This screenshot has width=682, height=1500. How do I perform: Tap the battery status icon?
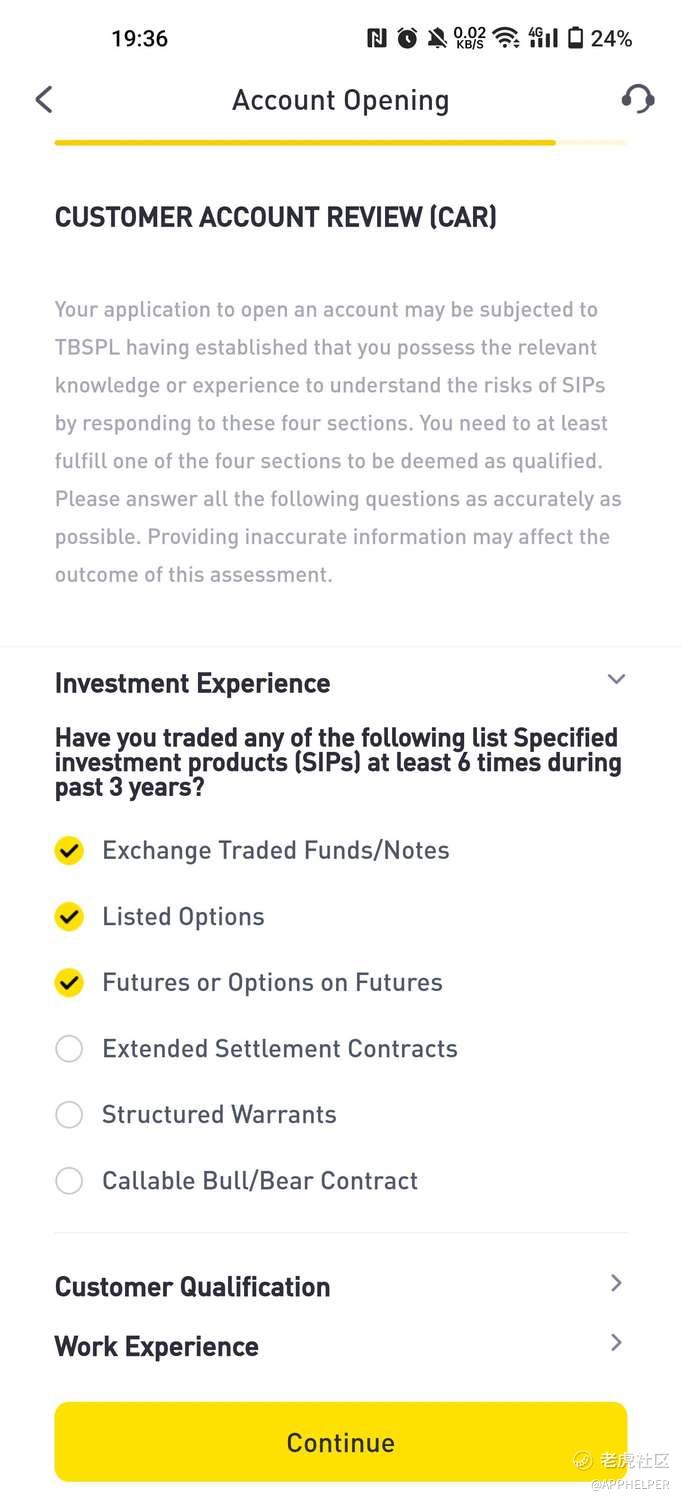pyautogui.click(x=575, y=39)
